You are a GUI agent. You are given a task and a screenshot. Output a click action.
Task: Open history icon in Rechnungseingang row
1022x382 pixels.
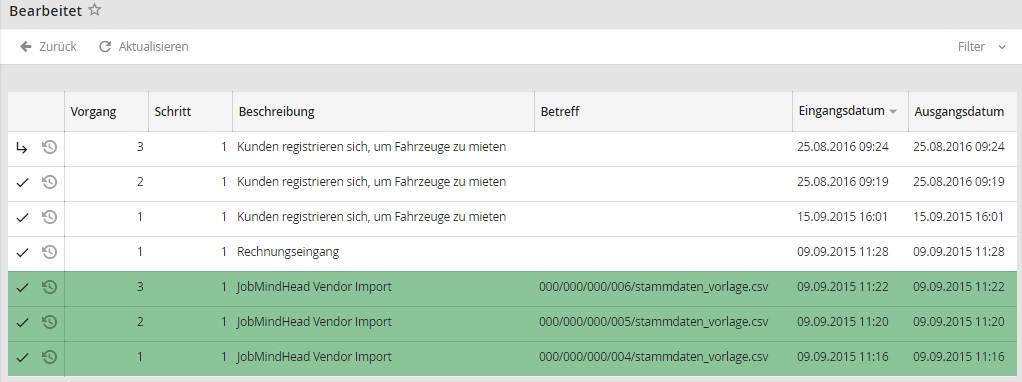[x=50, y=252]
